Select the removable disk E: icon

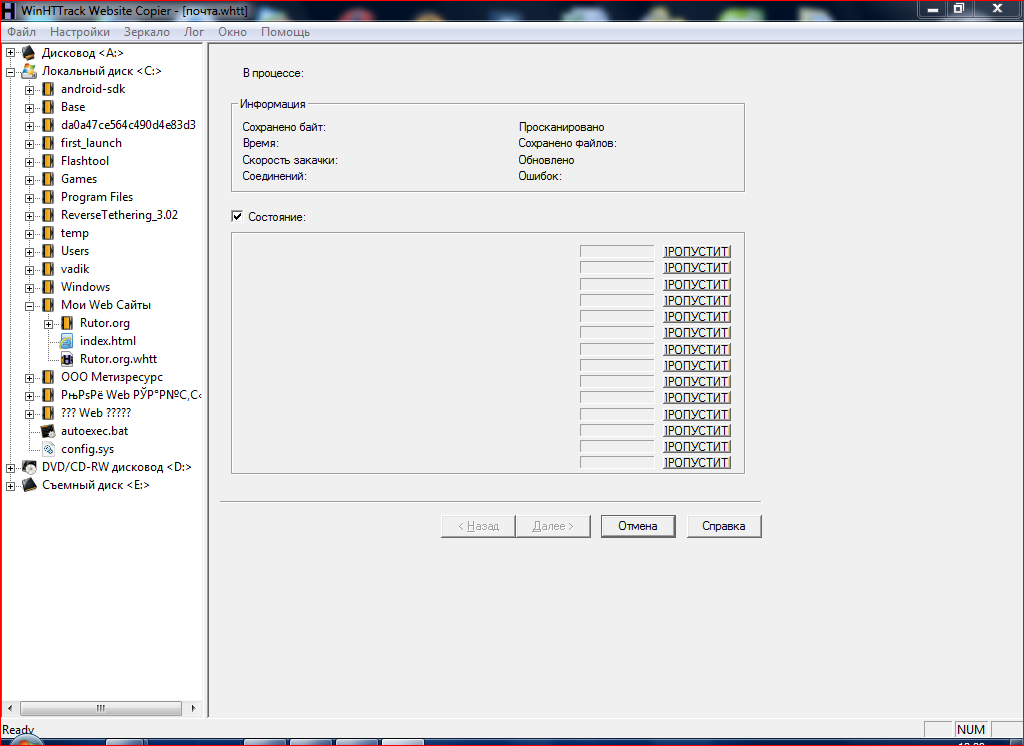[x=29, y=485]
